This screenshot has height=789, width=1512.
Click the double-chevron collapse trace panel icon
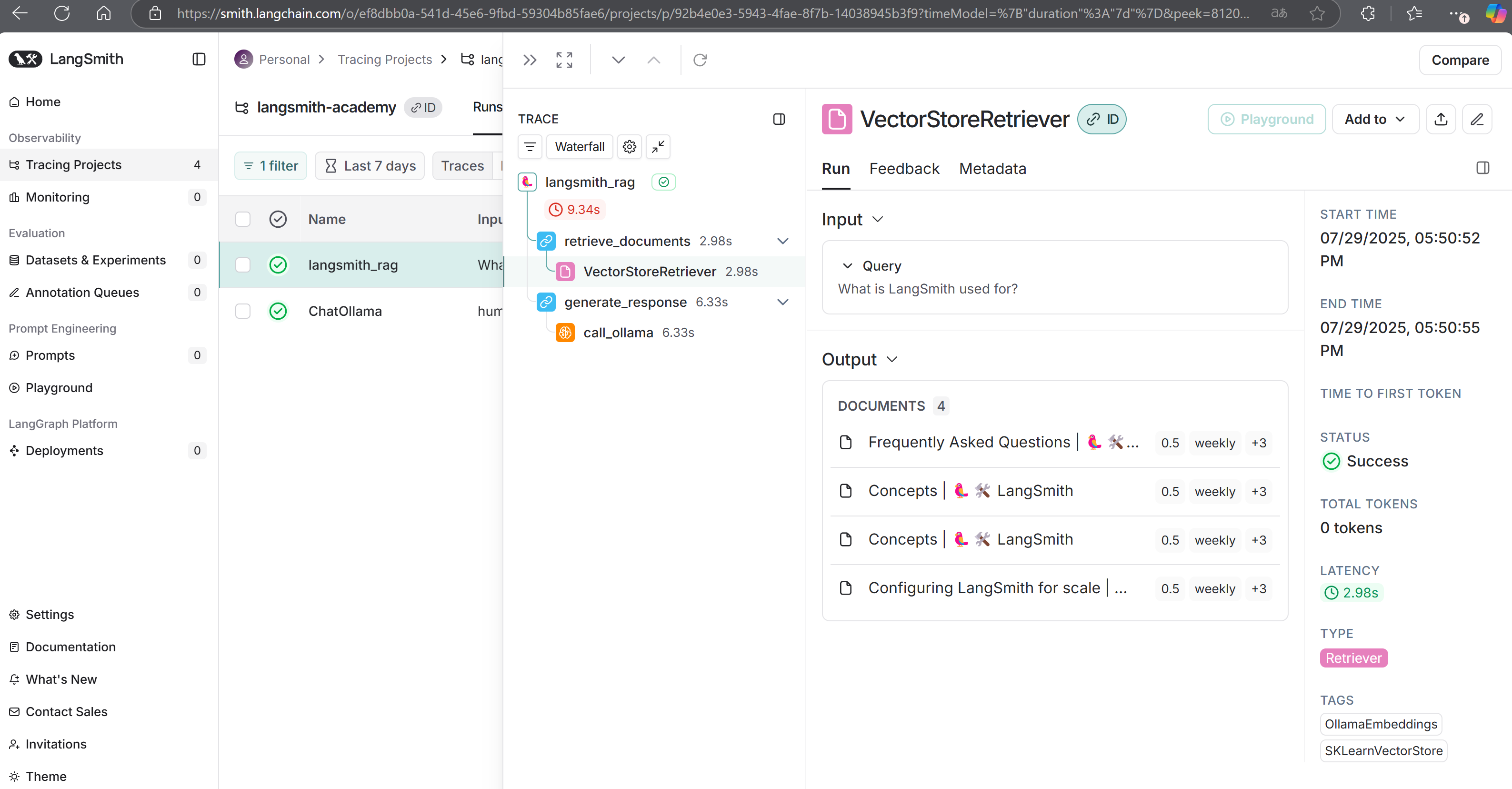(530, 60)
